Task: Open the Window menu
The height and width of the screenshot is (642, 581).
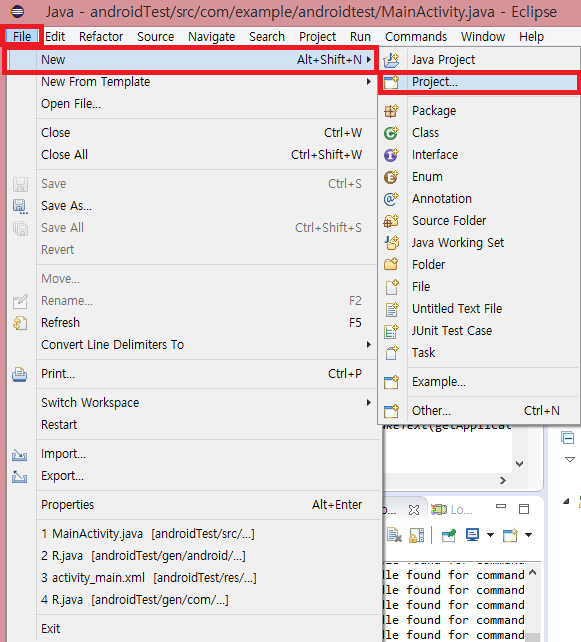Action: click(483, 37)
